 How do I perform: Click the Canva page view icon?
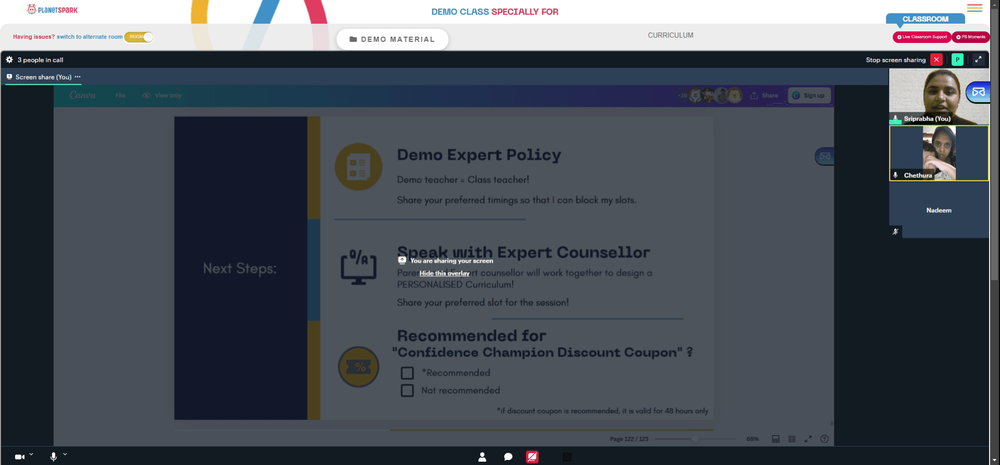pyautogui.click(x=776, y=439)
